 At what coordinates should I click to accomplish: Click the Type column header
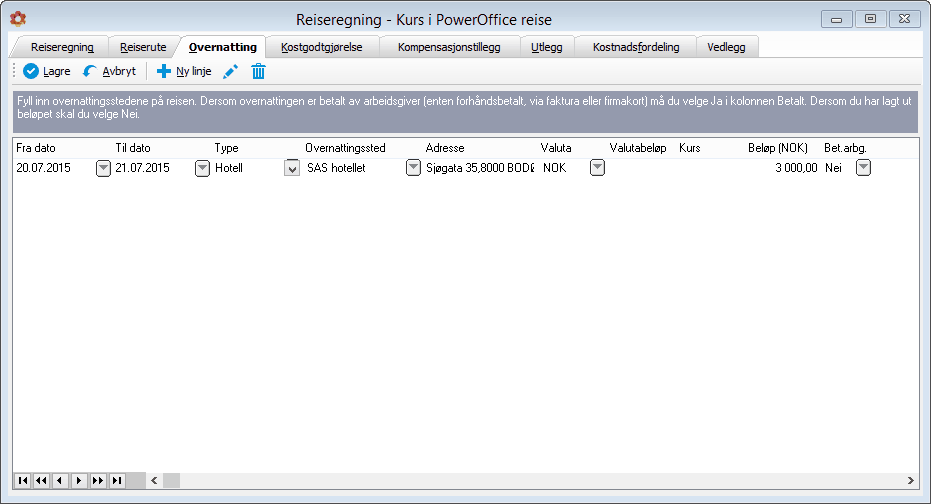226,148
